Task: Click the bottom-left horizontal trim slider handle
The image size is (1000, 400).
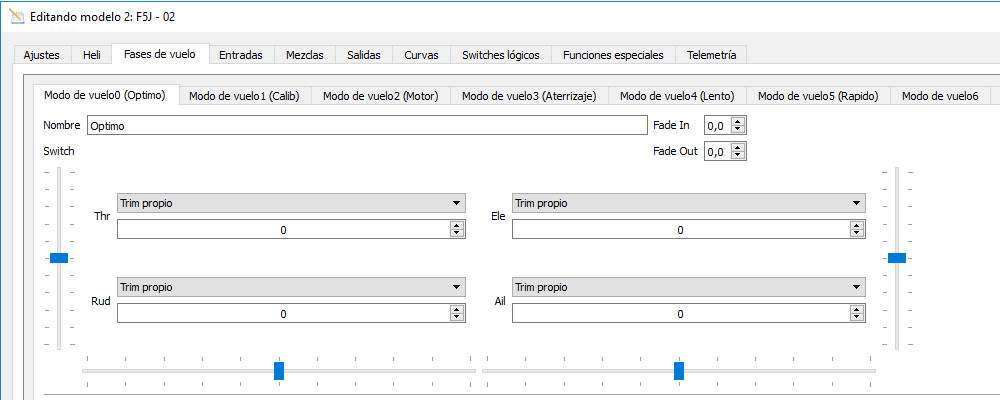Action: [279, 371]
